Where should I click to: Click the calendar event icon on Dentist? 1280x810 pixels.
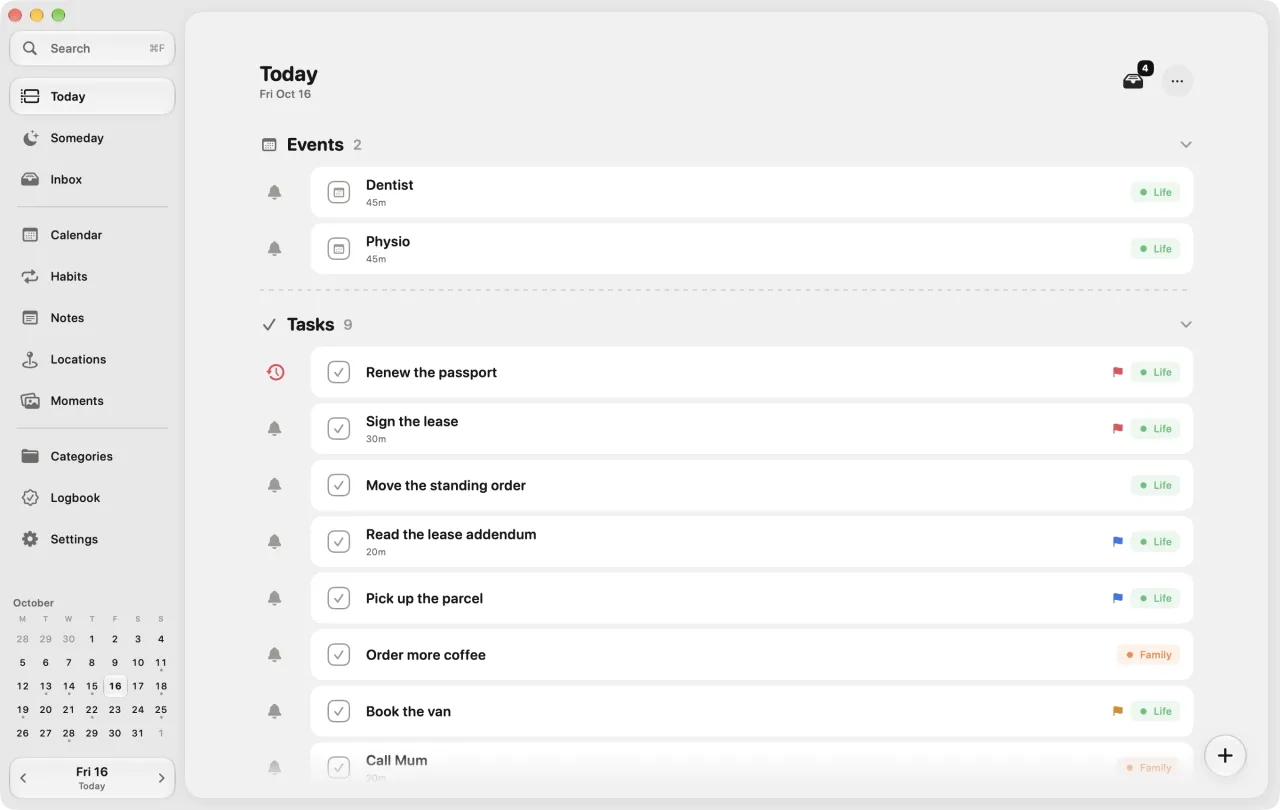coord(339,192)
